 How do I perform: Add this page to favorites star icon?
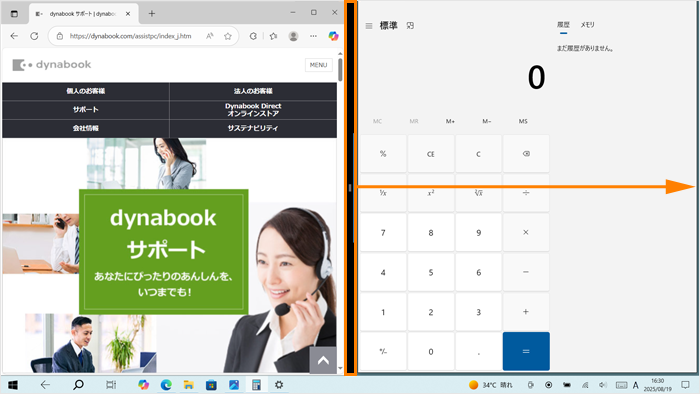click(x=228, y=36)
